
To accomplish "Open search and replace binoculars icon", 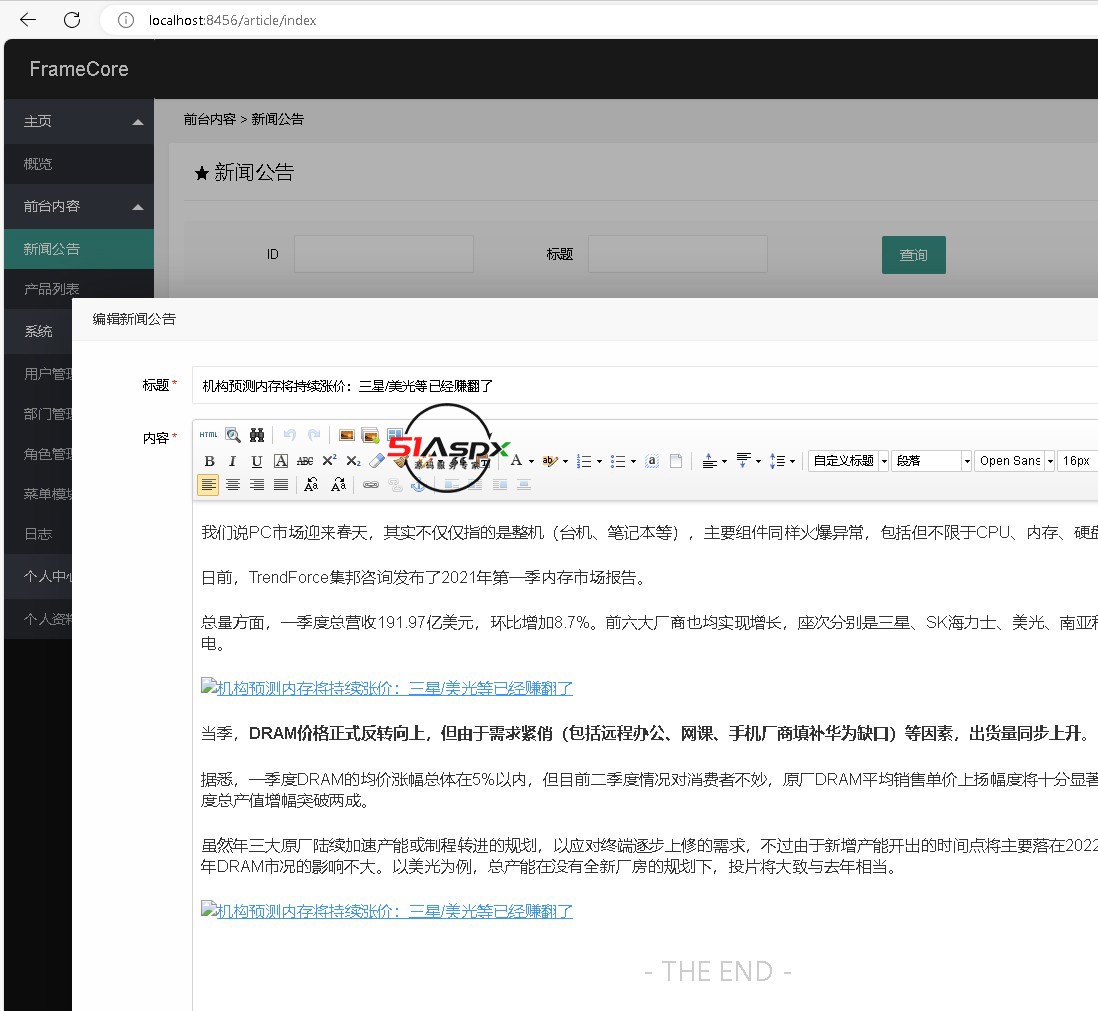I will (x=257, y=435).
